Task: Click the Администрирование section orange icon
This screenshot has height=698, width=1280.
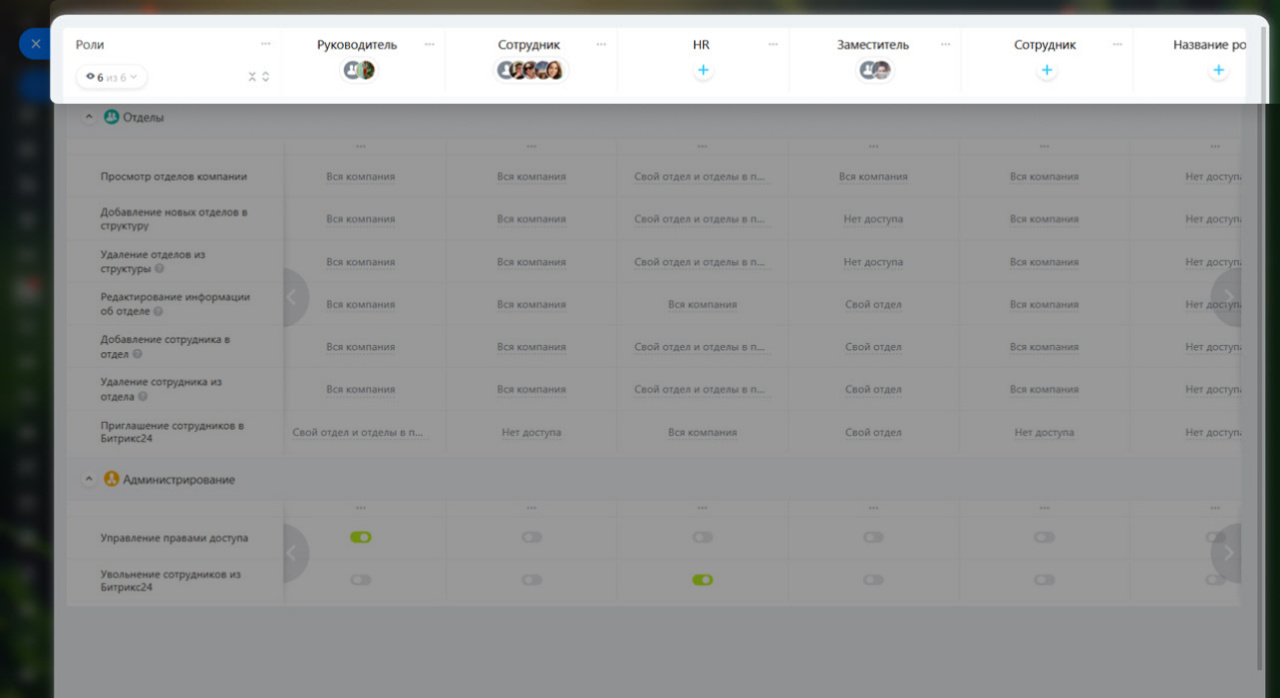Action: coord(111,479)
